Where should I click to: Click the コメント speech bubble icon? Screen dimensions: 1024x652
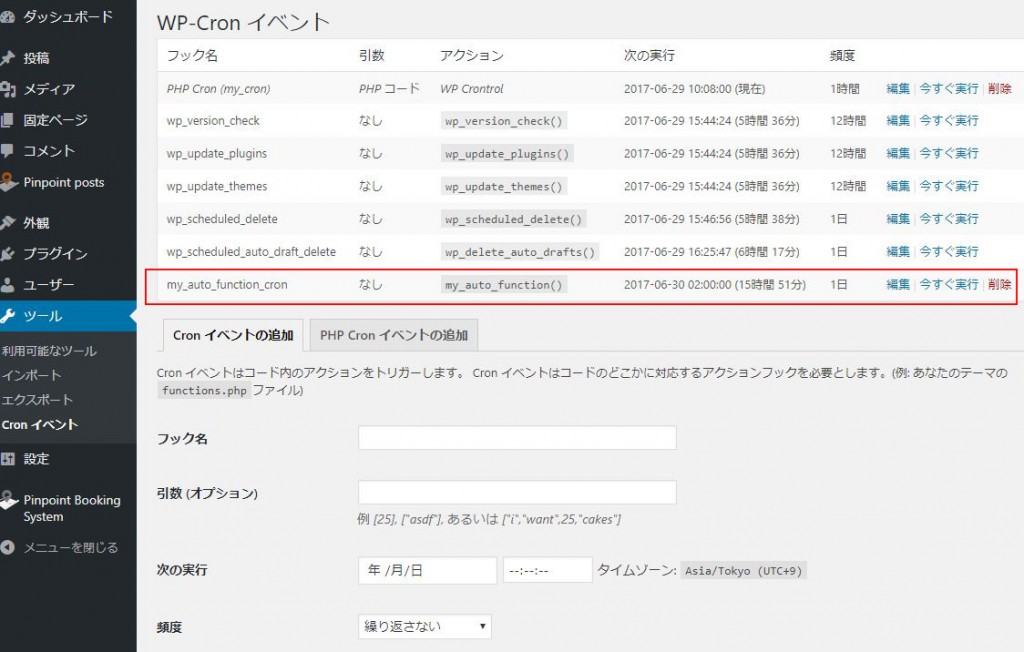(x=7, y=151)
